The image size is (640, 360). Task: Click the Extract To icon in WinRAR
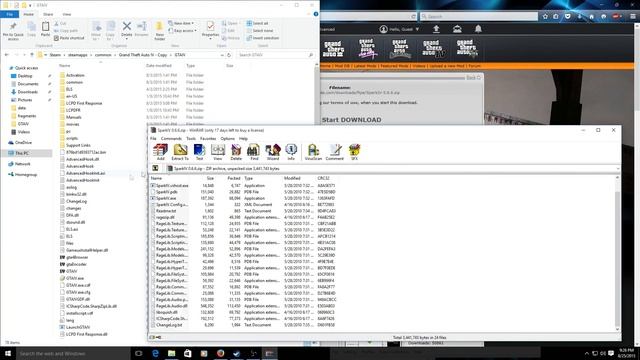(180, 152)
